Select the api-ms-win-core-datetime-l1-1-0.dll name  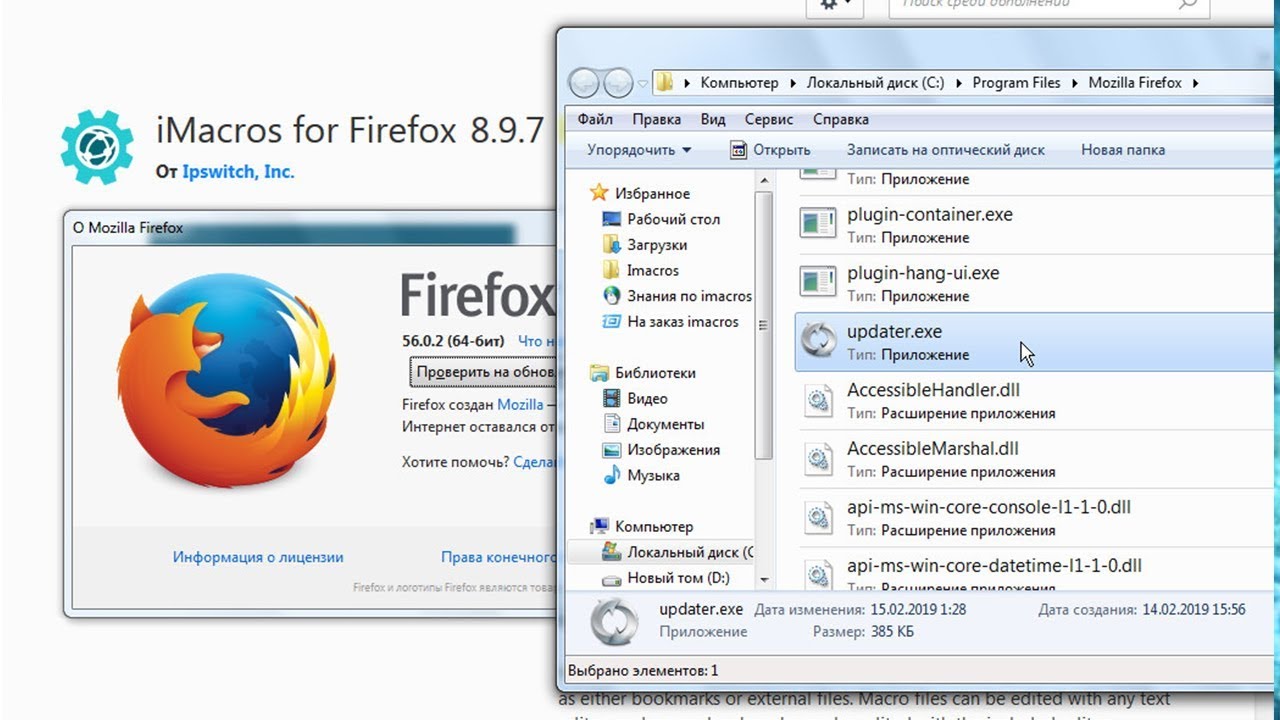tap(994, 565)
